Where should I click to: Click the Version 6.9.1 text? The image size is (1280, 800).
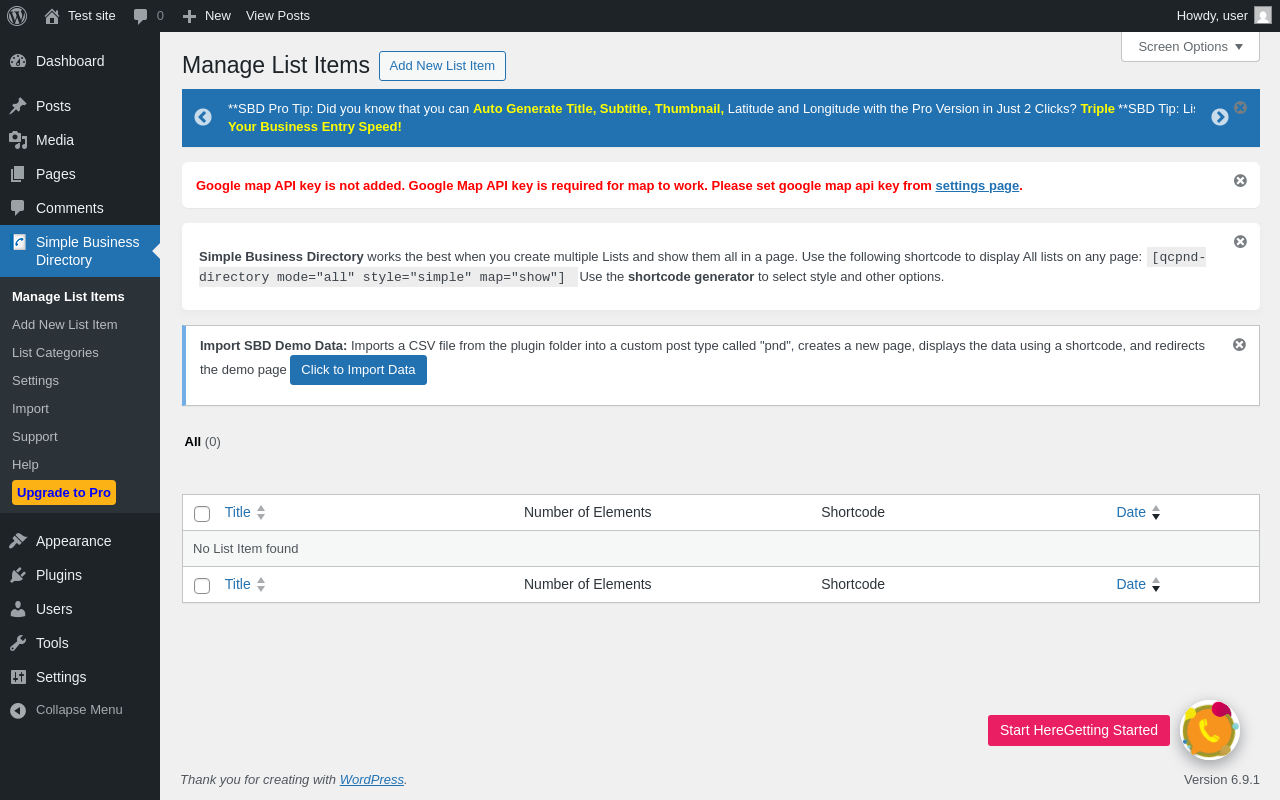click(1222, 779)
